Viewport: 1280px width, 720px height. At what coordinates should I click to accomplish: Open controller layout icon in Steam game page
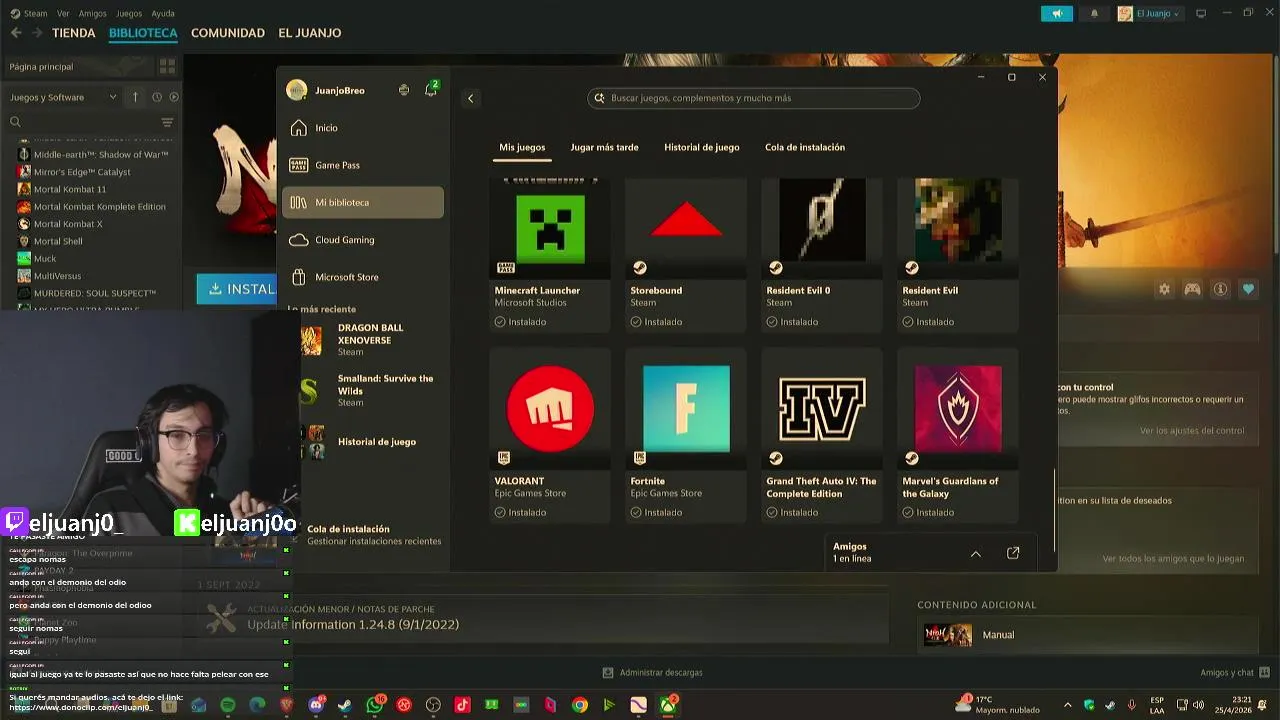1192,289
